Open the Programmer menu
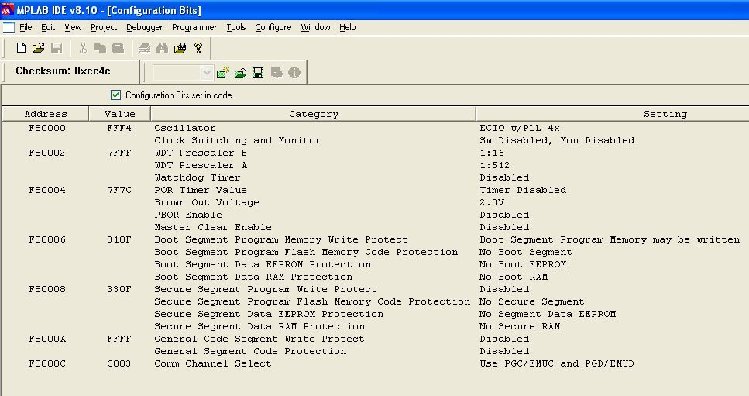The width and height of the screenshot is (749, 396). [194, 27]
